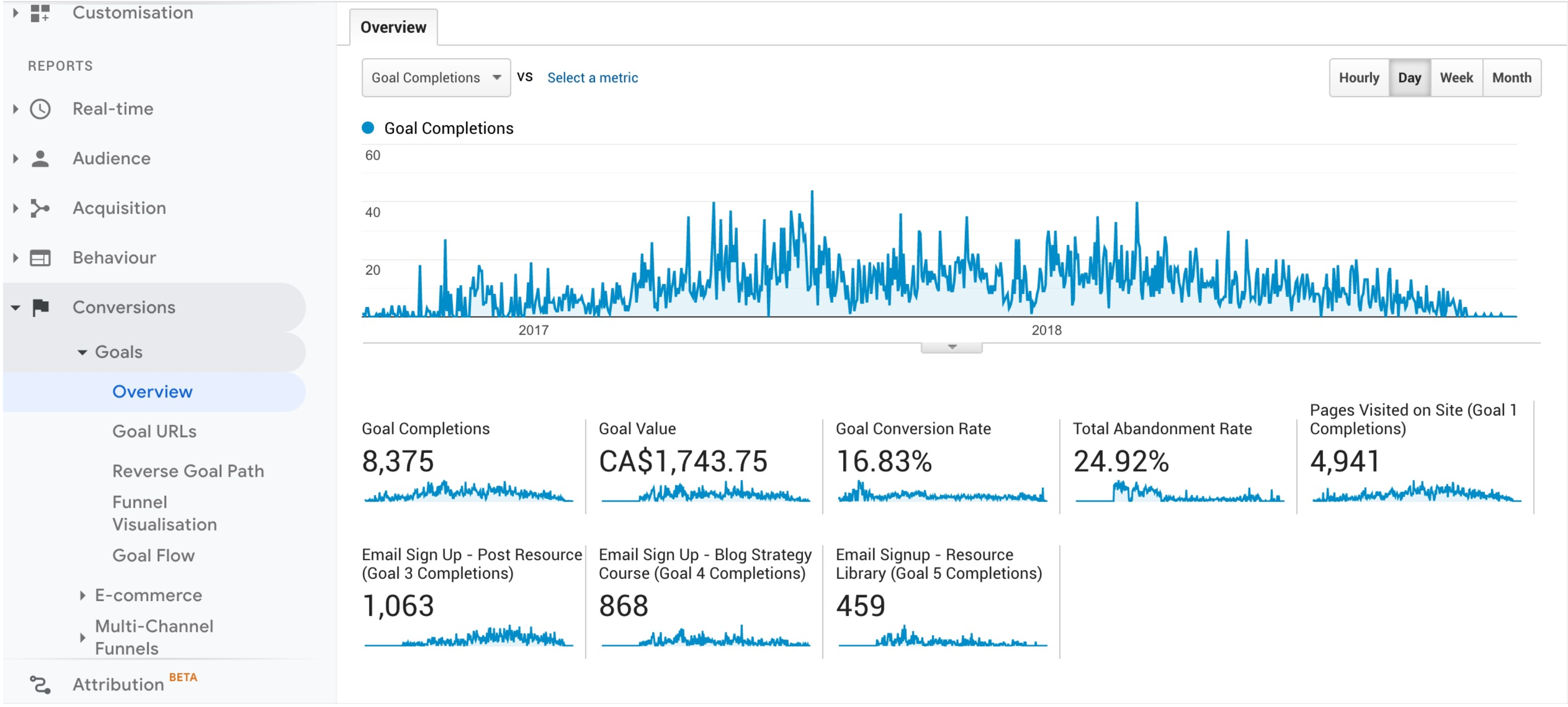Image resolution: width=1568 pixels, height=707 pixels.
Task: Click the 8,375 goal completions value
Action: 398,461
